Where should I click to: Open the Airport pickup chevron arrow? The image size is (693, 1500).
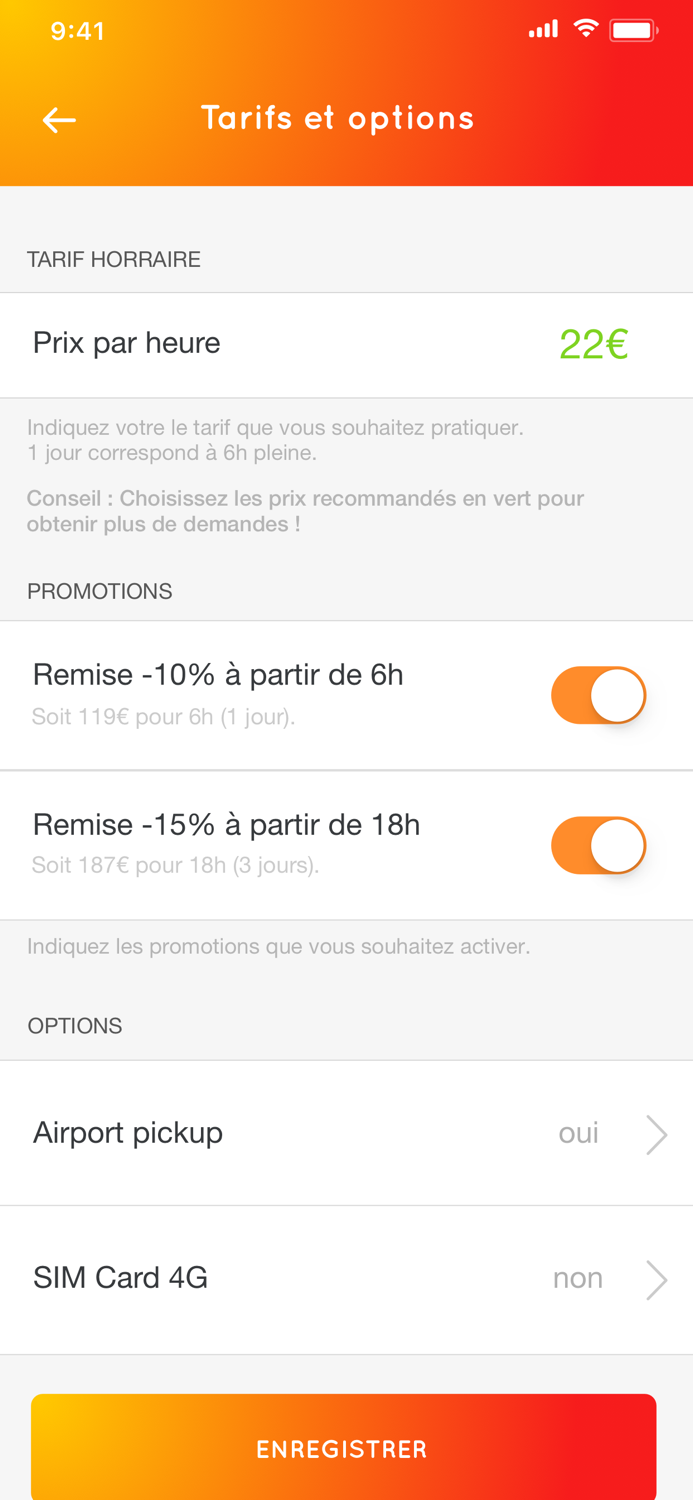657,1133
